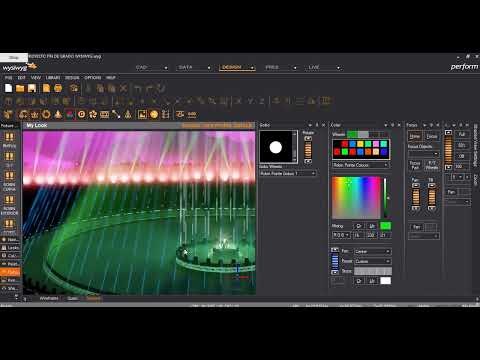Select the topmost fixture group icon in sidebar

9,137
